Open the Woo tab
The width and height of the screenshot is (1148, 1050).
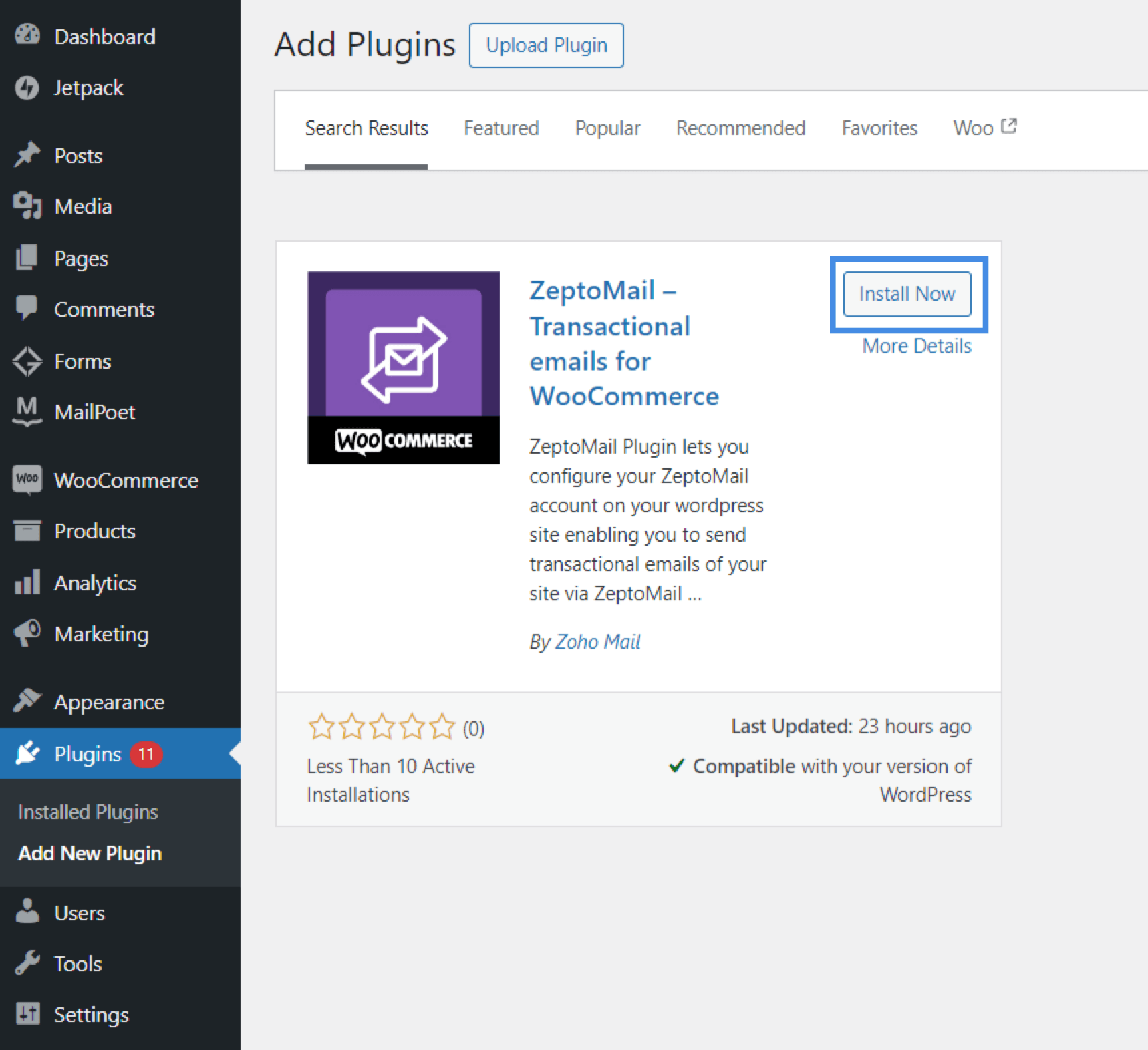tap(984, 128)
